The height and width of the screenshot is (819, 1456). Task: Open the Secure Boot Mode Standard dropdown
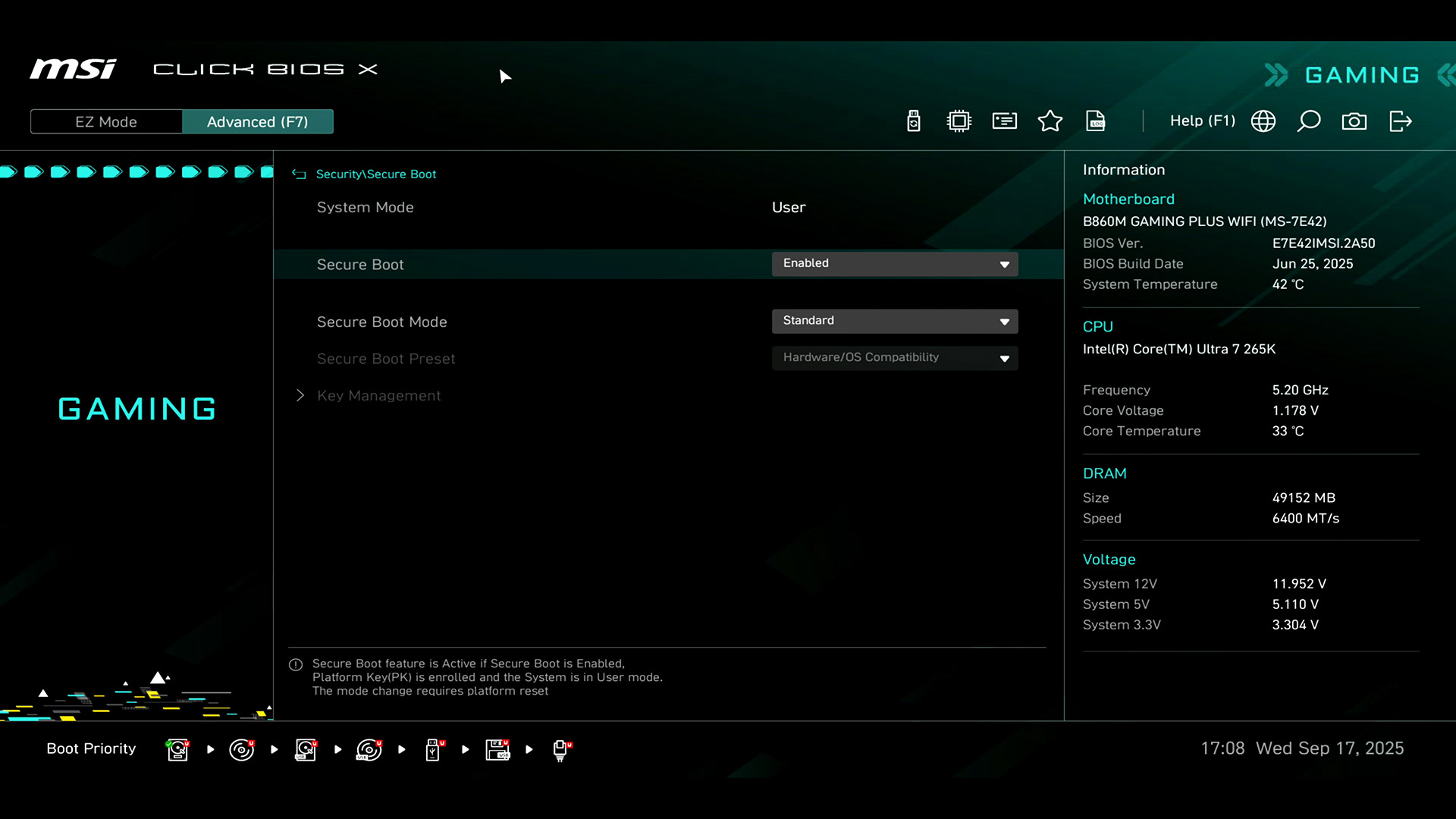[895, 322]
